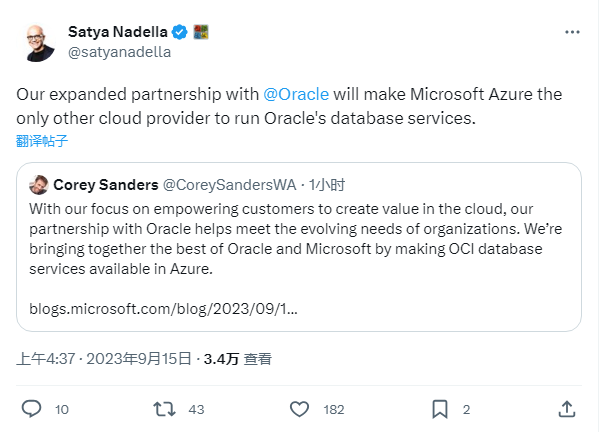600x432 pixels.
Task: Click the share upload icon
Action: tap(566, 409)
